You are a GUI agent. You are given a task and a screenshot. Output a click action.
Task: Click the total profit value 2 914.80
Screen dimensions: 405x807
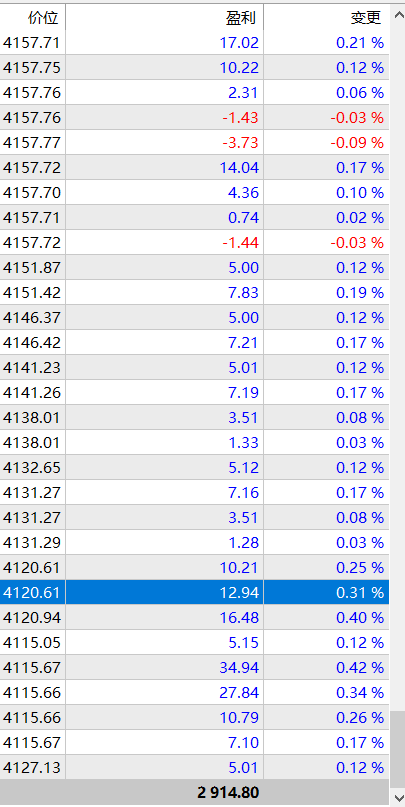pos(228,793)
